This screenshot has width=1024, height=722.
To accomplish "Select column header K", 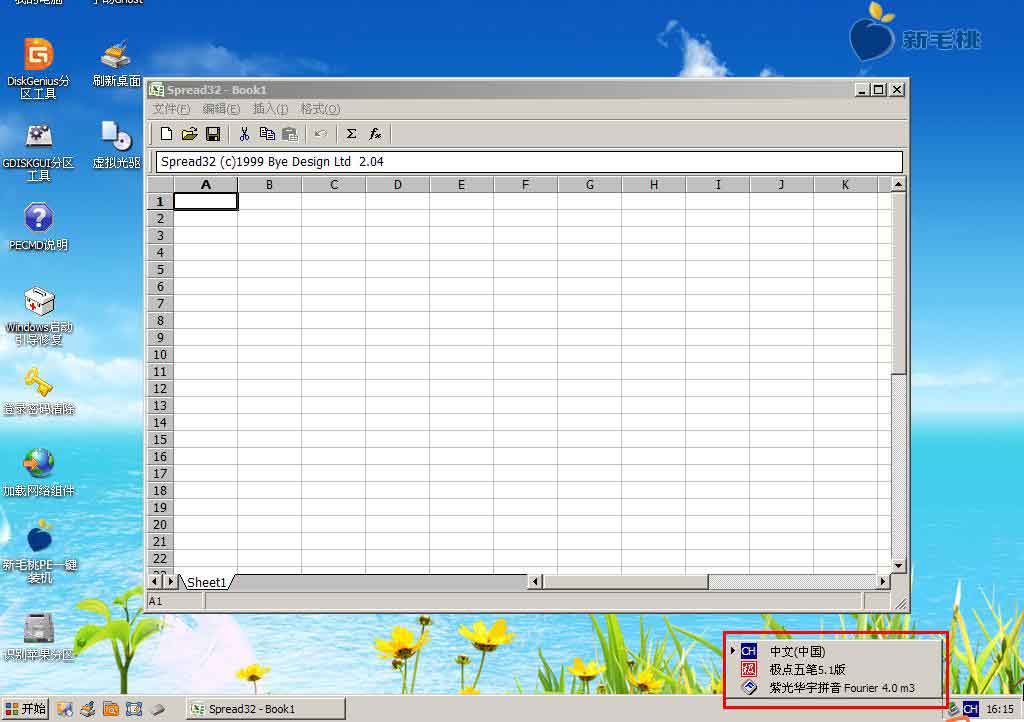I will pyautogui.click(x=845, y=185).
